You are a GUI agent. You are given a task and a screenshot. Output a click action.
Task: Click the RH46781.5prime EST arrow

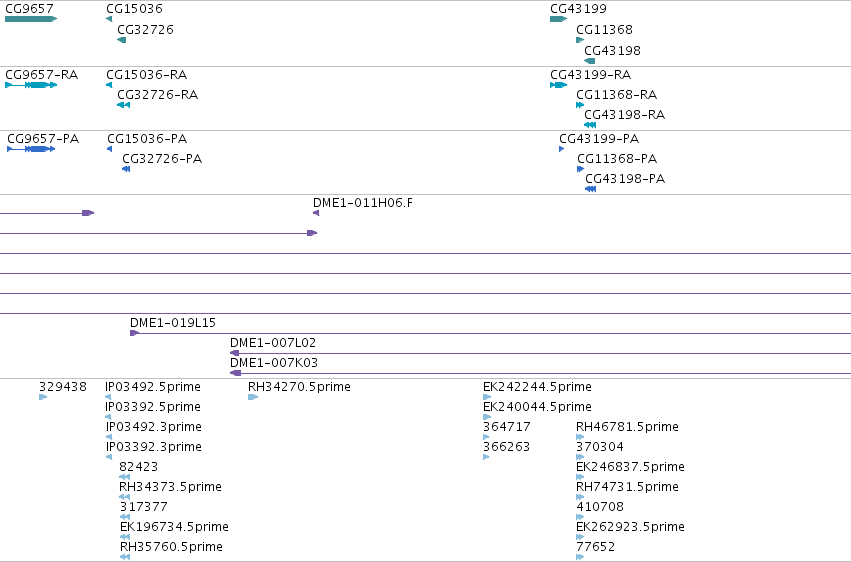pos(580,437)
